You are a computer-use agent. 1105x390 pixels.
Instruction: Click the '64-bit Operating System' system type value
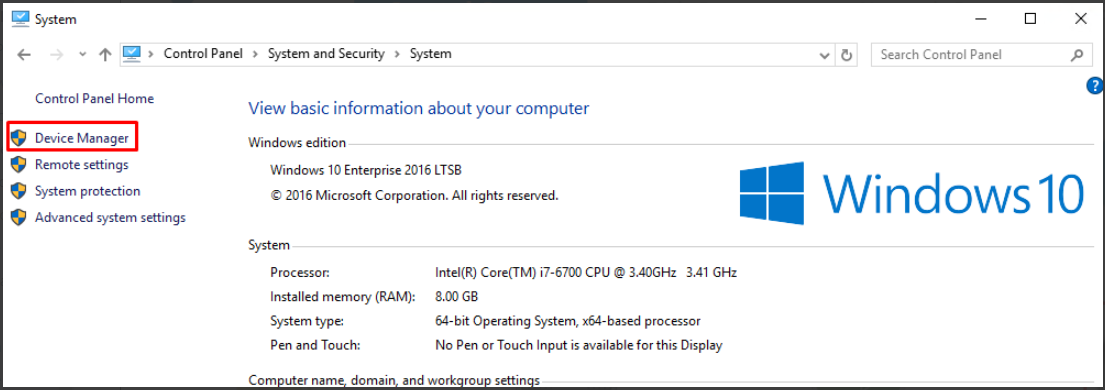(x=568, y=321)
